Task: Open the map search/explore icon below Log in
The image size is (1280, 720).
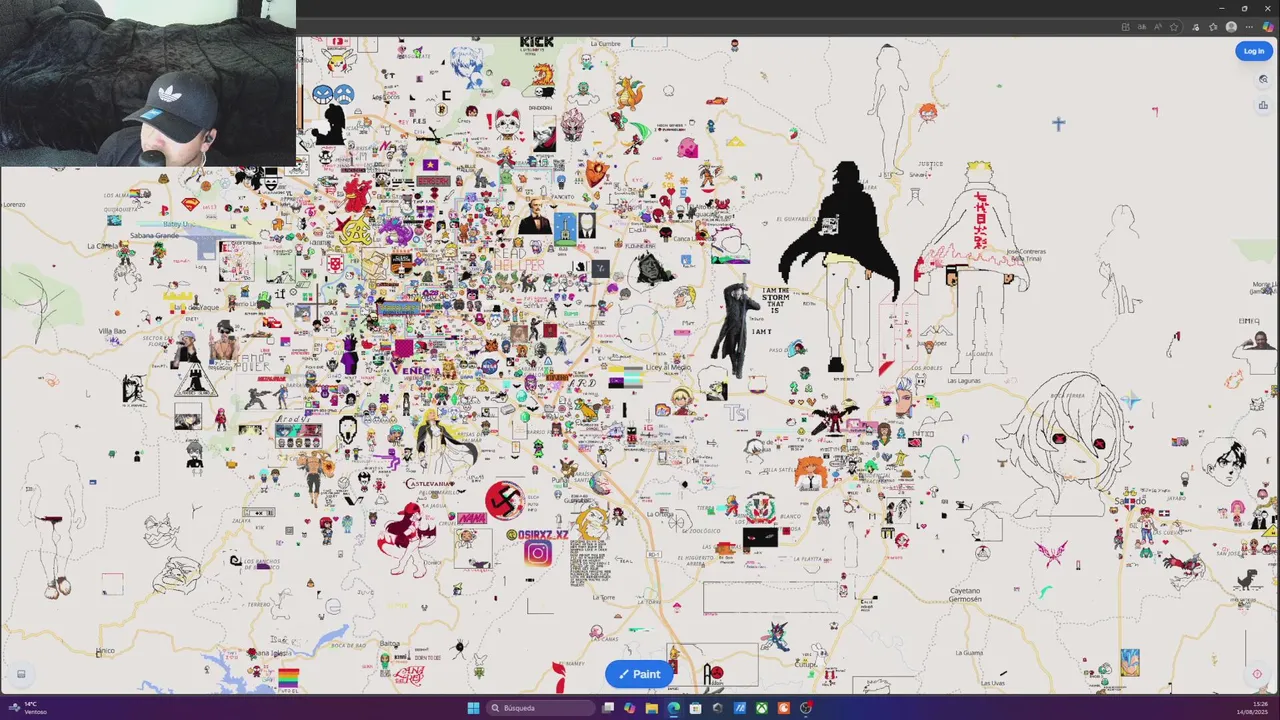Action: [1264, 79]
